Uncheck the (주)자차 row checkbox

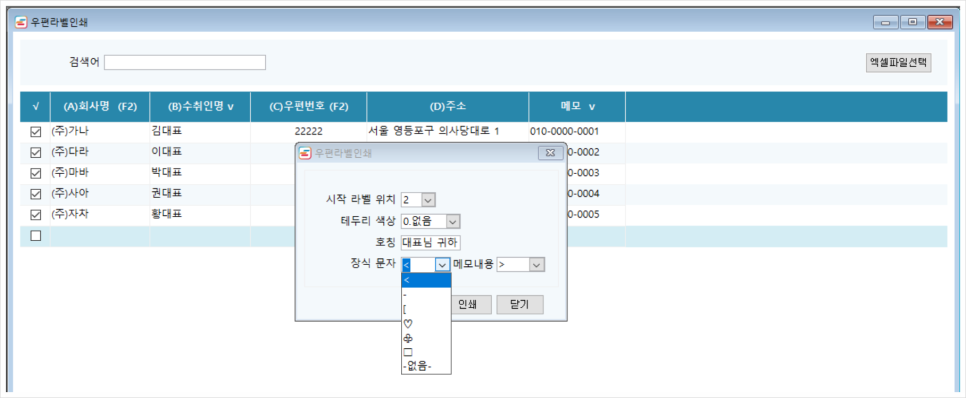36,215
